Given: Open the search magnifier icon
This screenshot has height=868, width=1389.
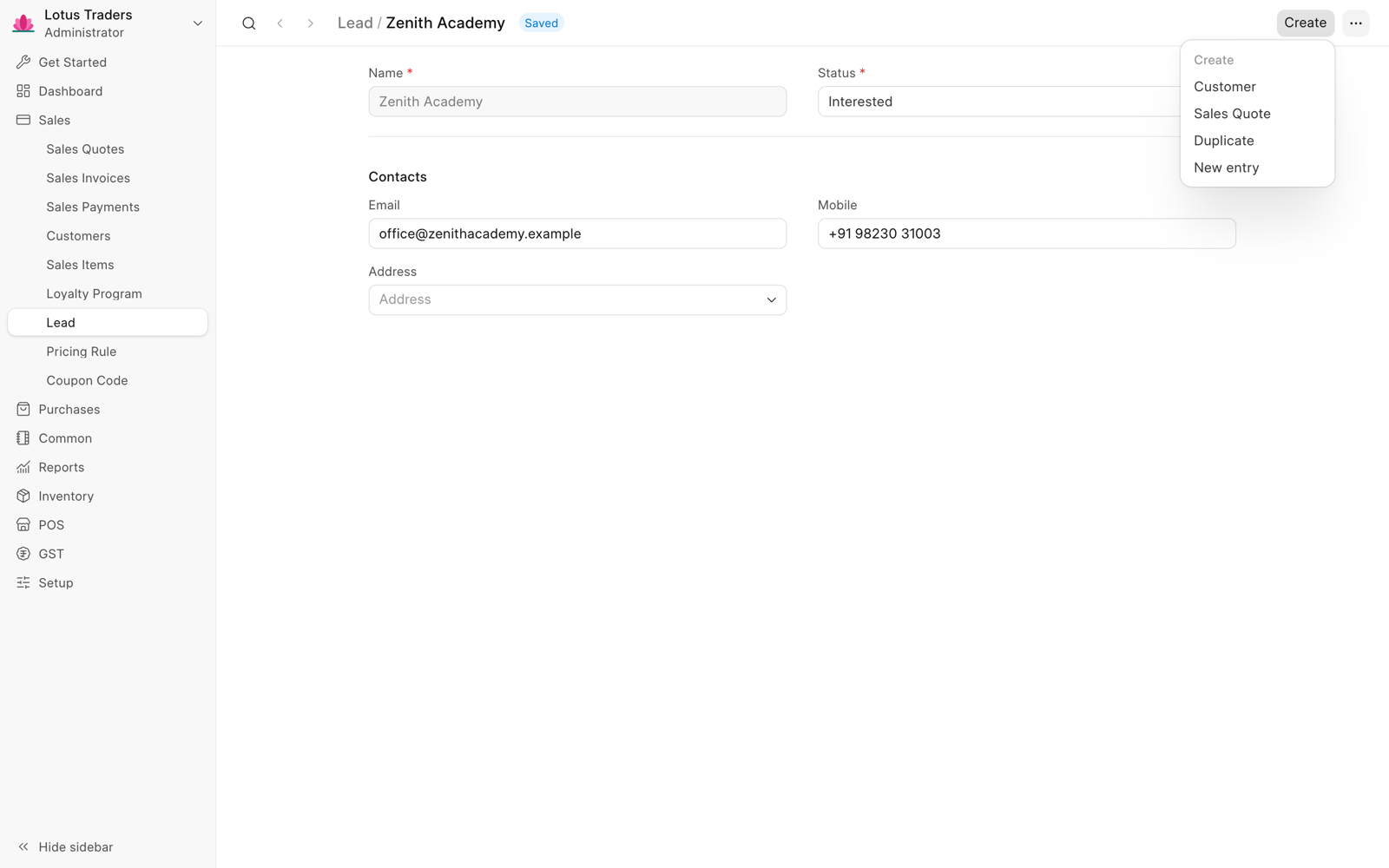Looking at the screenshot, I should coord(249,23).
